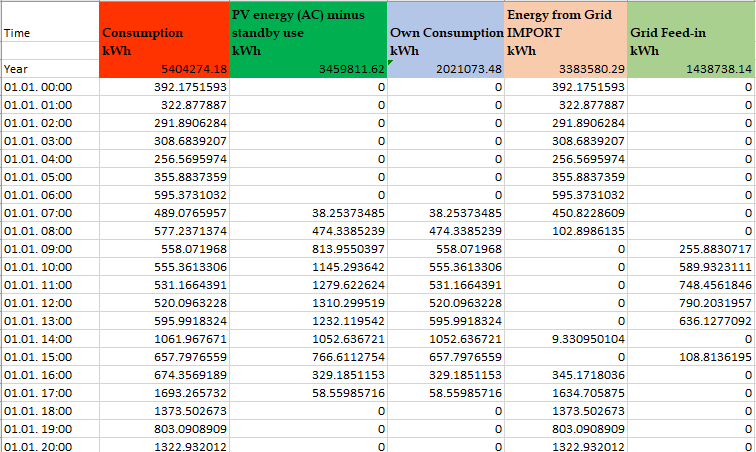Screen dimensions: 756x452
Task: Select time cell 01.01. 17:00
Action: [x=50, y=393]
